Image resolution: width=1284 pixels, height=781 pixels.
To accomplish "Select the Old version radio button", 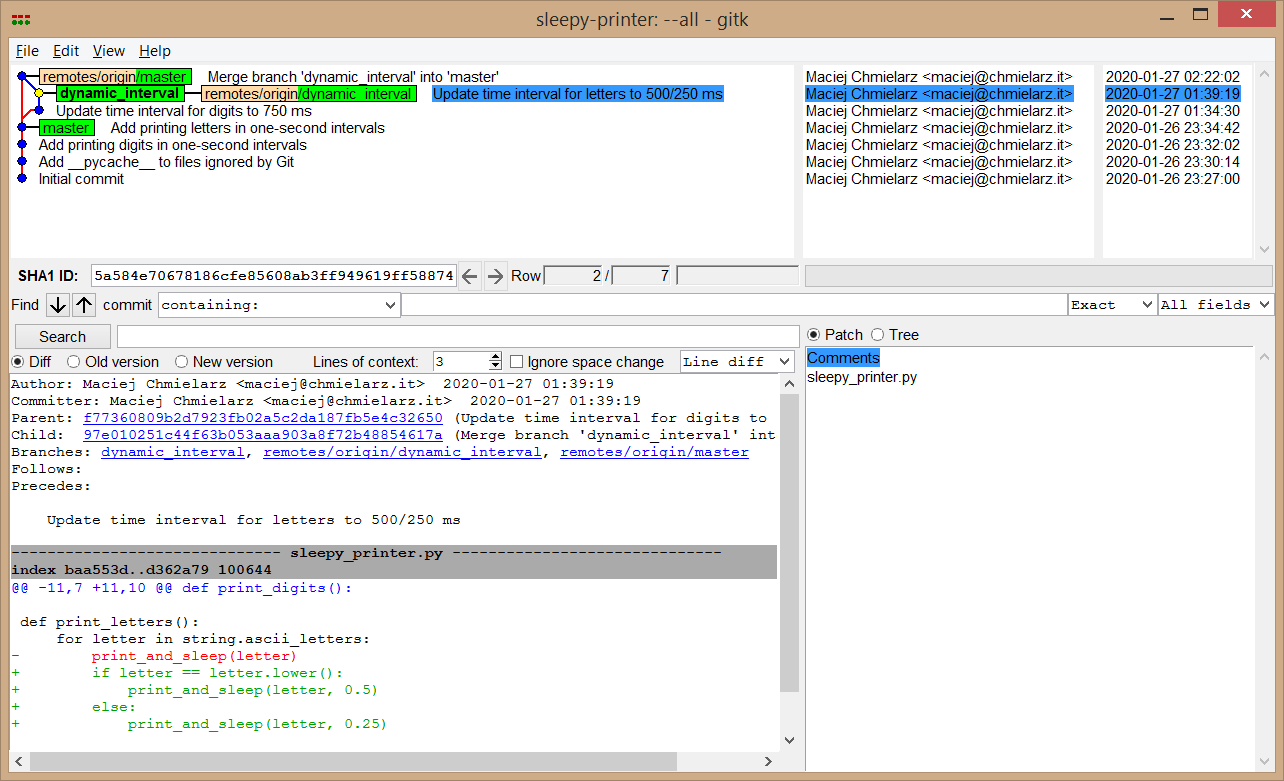I will point(74,362).
